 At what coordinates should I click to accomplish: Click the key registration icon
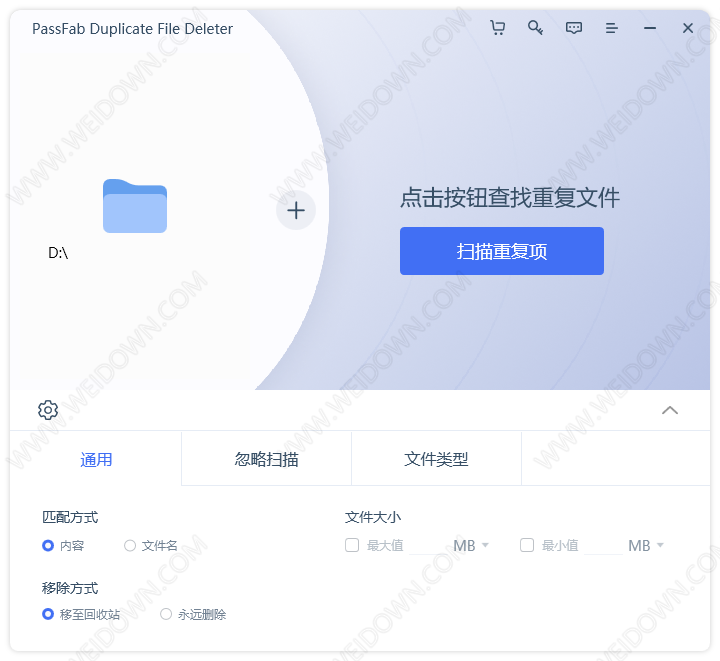pyautogui.click(x=535, y=28)
